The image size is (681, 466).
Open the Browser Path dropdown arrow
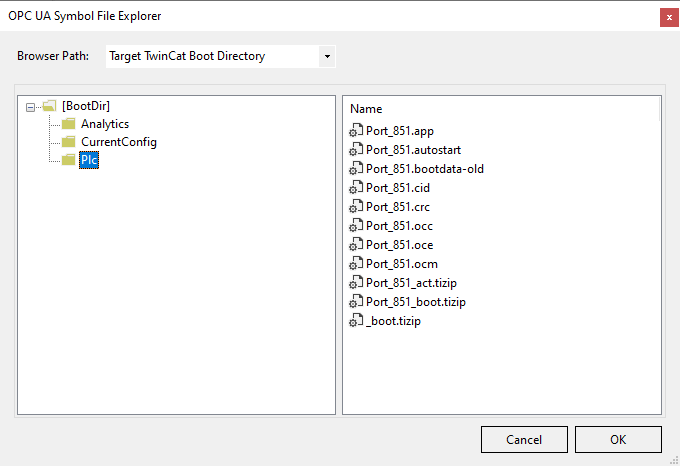point(327,56)
